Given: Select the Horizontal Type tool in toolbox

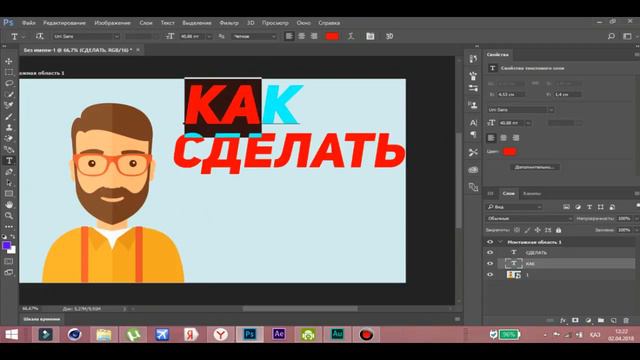Looking at the screenshot, I should 9,161.
